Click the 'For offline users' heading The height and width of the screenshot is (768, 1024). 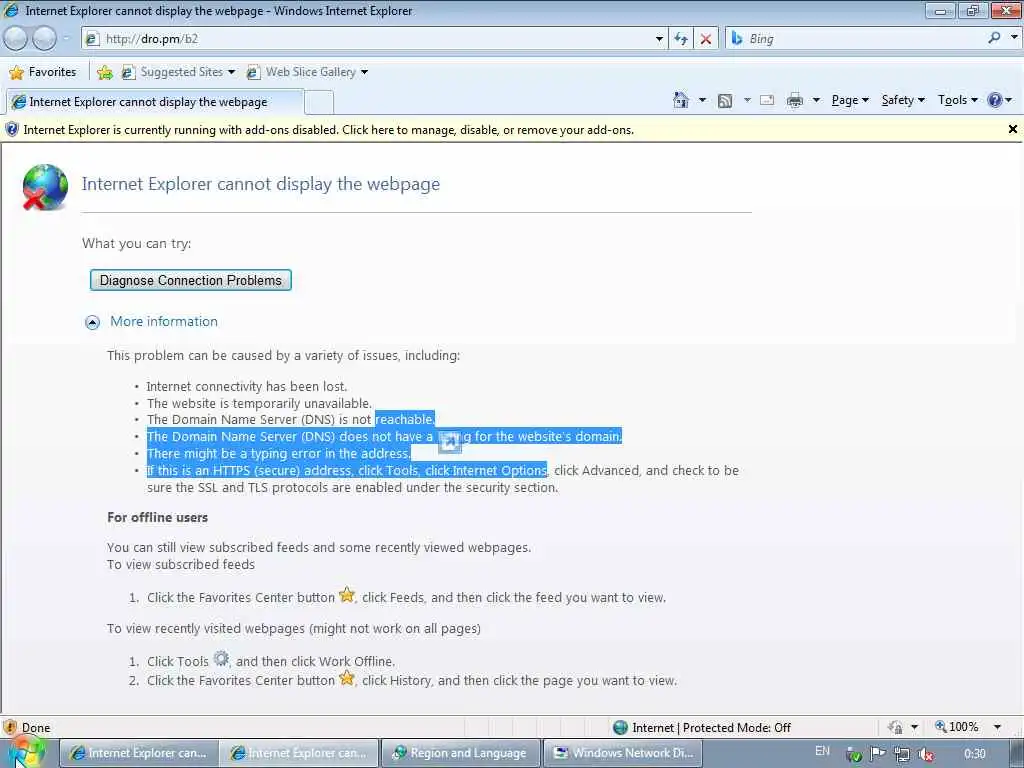tap(157, 517)
